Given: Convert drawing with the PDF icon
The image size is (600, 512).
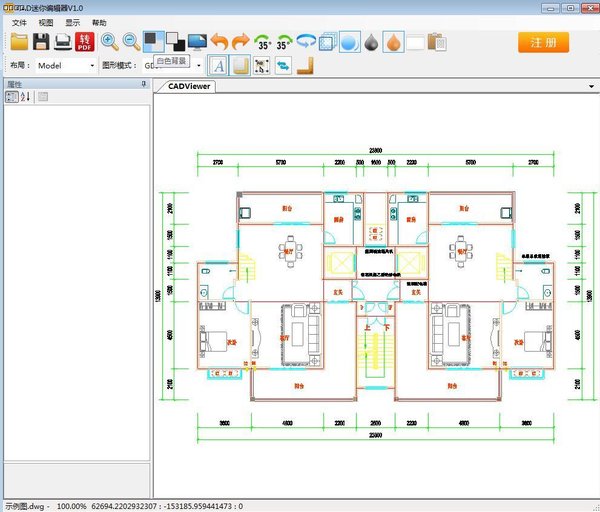Looking at the screenshot, I should pos(84,42).
